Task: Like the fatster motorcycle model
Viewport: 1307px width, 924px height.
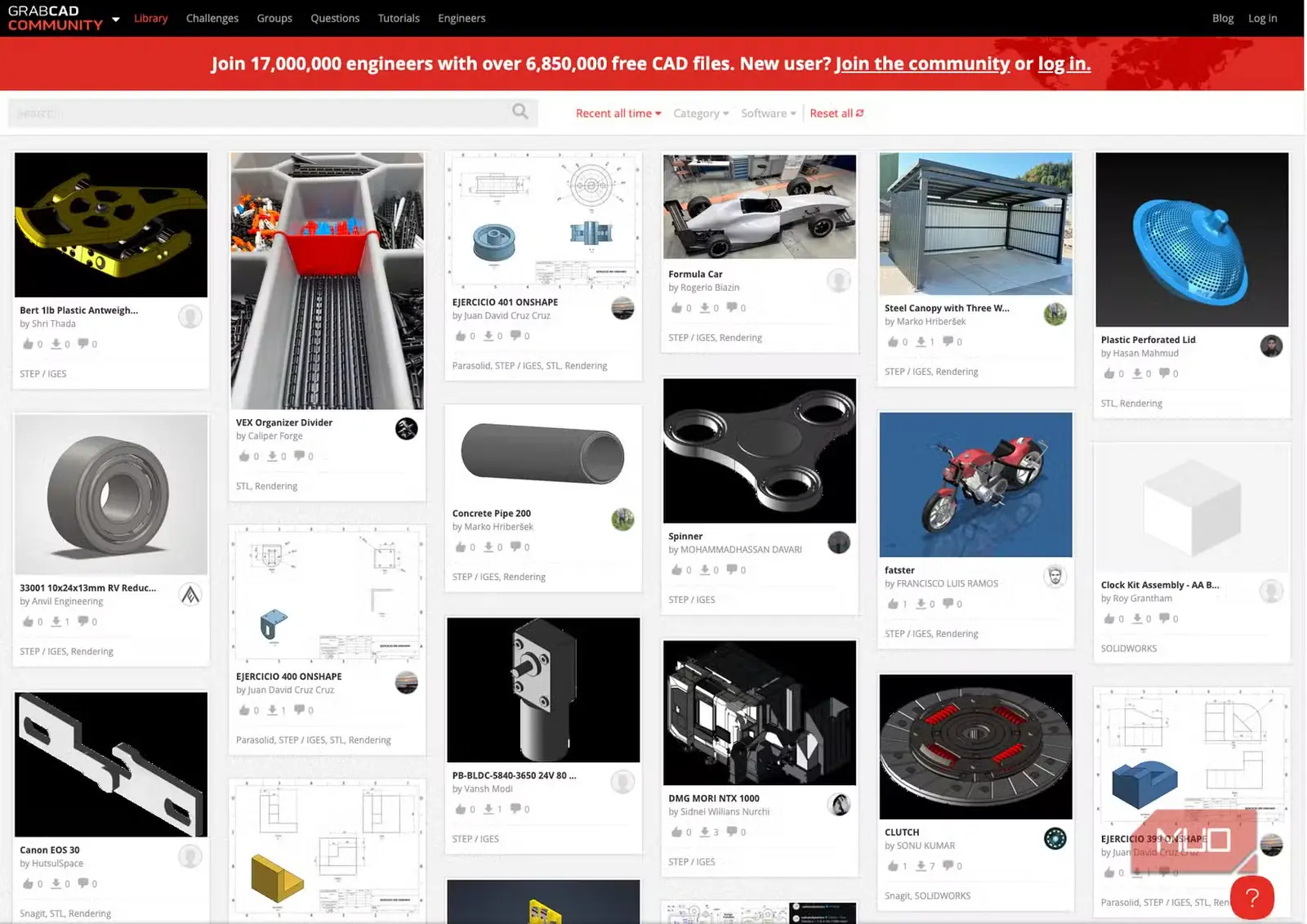Action: point(893,604)
